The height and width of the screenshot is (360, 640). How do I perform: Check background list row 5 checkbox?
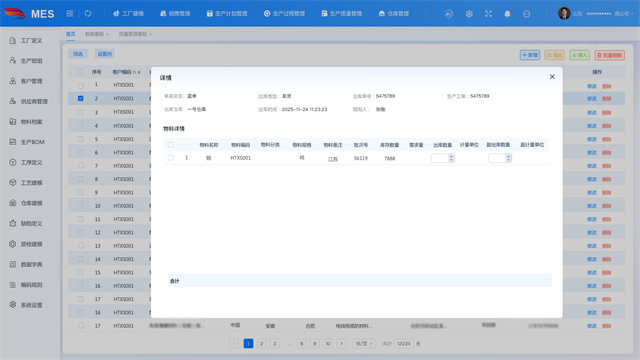point(80,139)
